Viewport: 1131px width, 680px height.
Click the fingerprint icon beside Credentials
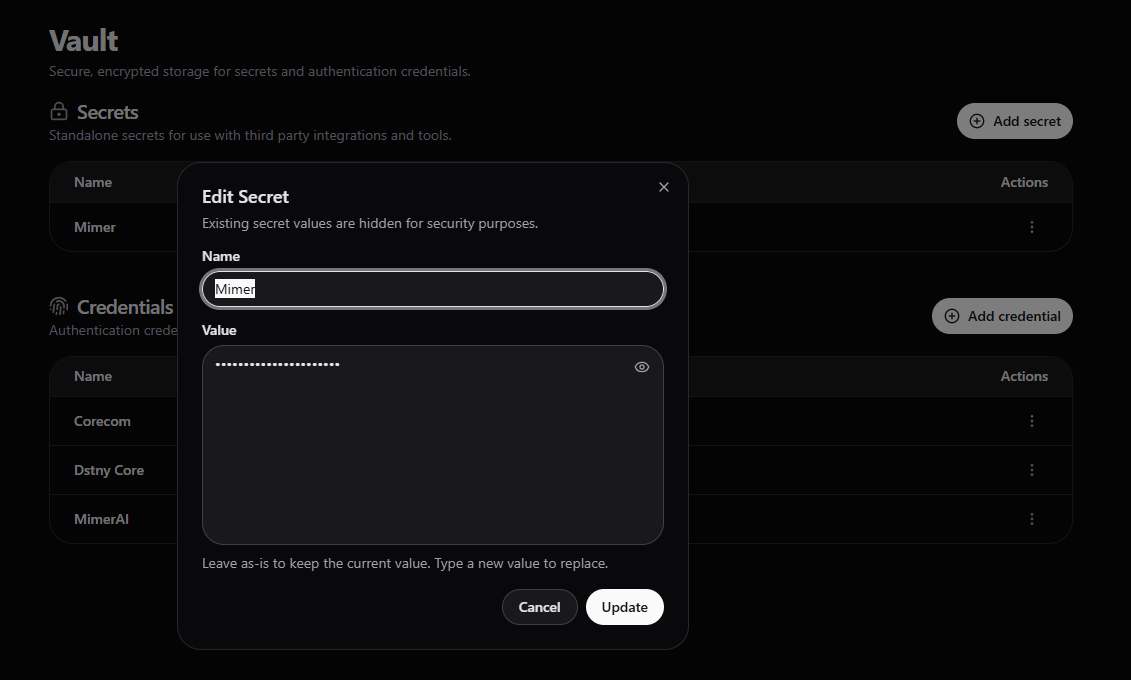click(59, 307)
